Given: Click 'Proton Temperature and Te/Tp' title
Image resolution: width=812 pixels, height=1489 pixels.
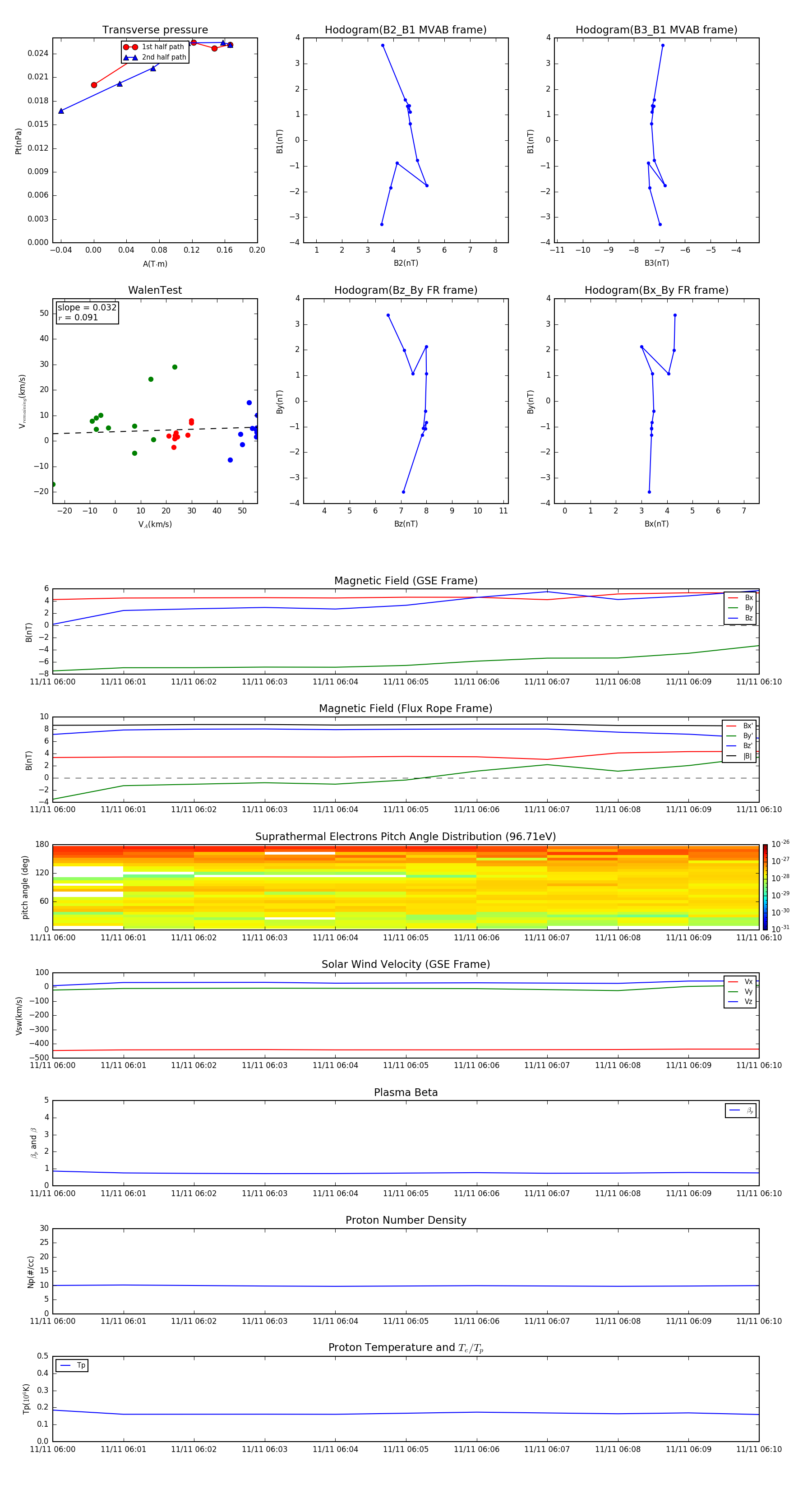Looking at the screenshot, I should pos(406,1347).
